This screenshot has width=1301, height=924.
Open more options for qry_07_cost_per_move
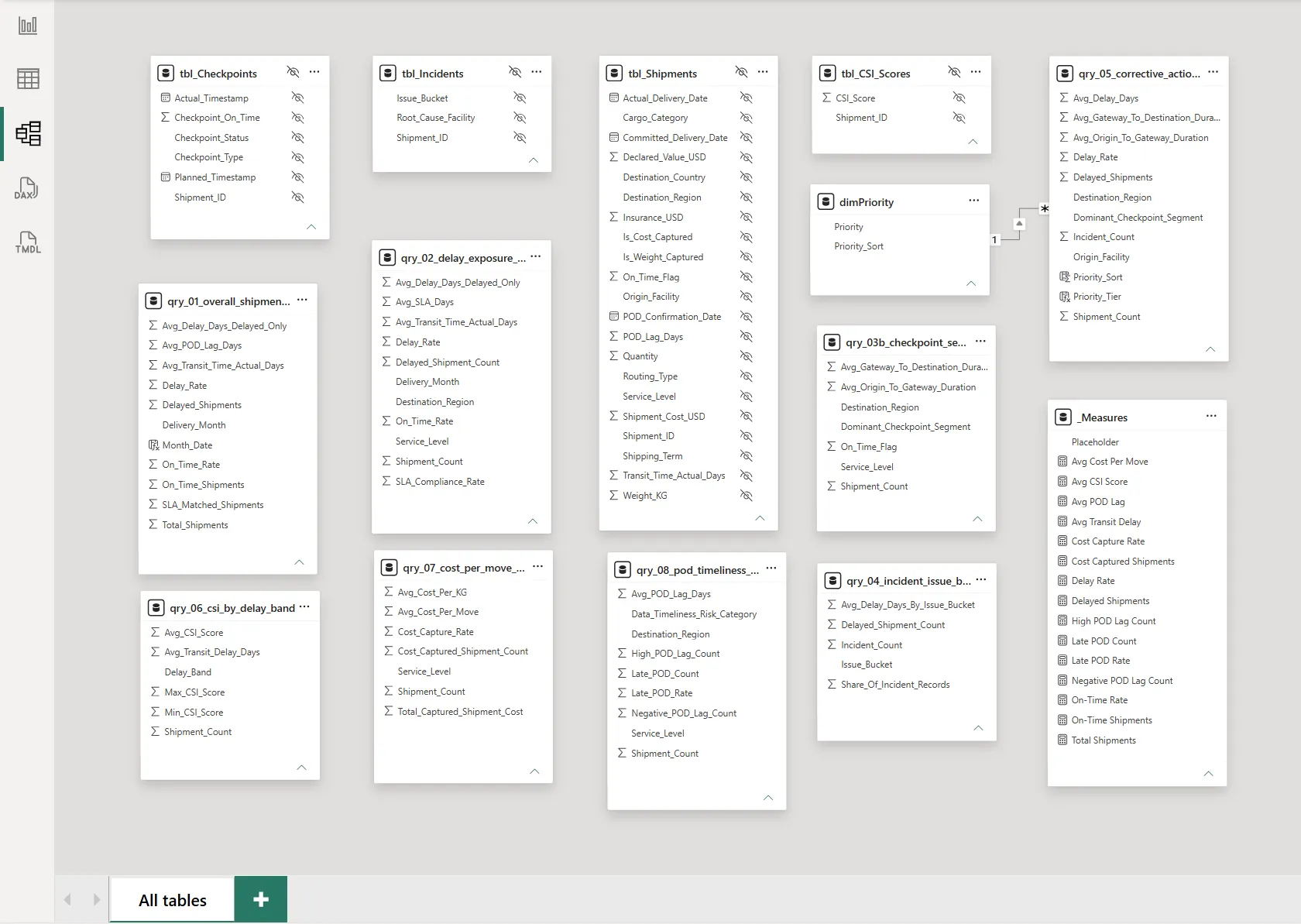point(538,567)
